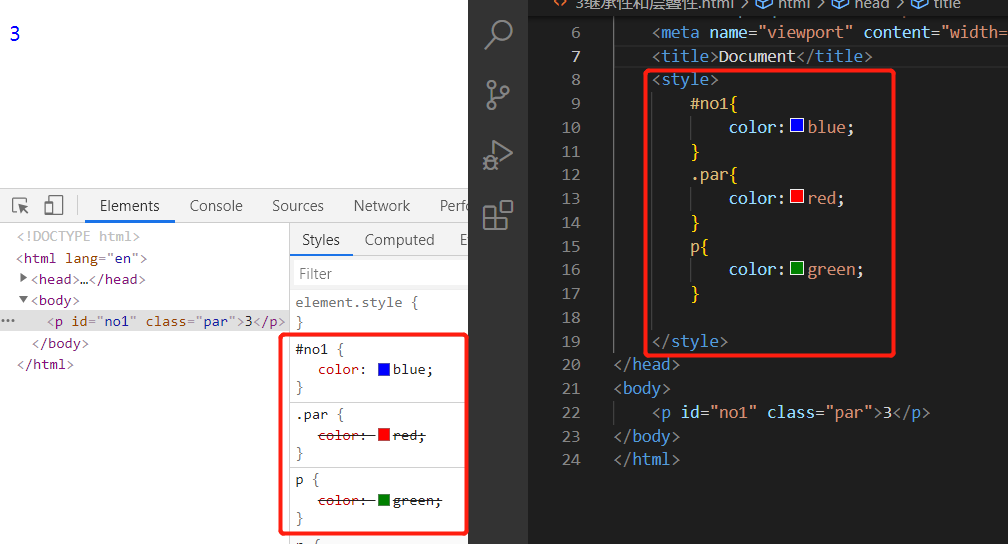Select the closing </body> tag in DOM tree
Screen dimensions: 1008x544
click(60, 343)
